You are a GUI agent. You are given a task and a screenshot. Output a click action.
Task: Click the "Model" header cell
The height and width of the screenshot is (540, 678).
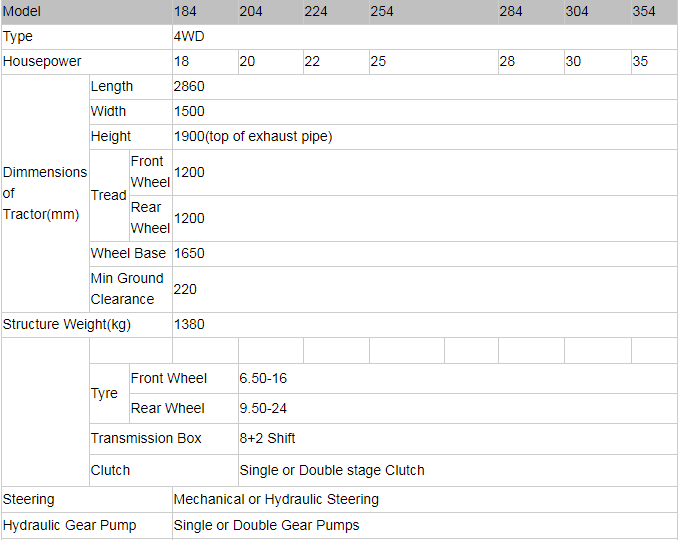[23, 11]
